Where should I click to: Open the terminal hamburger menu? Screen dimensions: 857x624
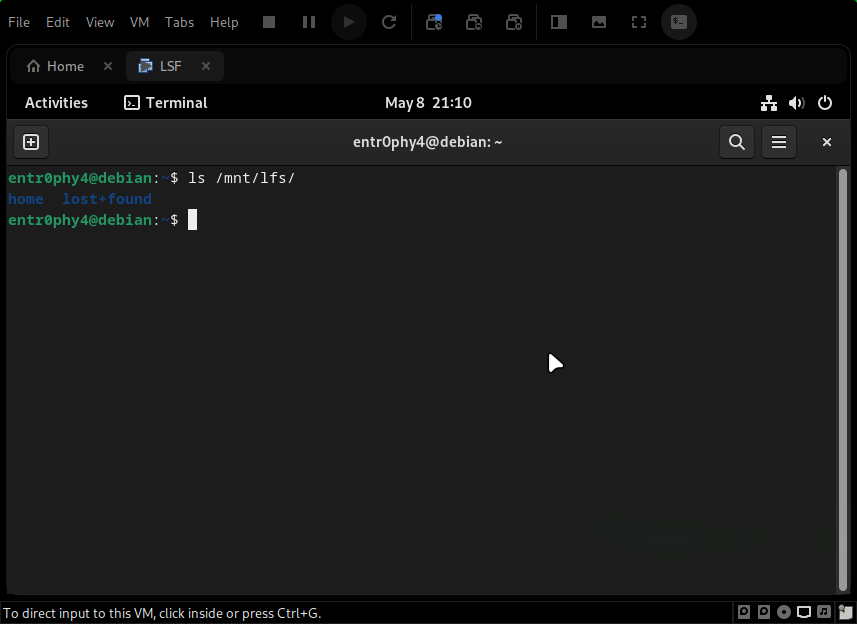pos(779,142)
